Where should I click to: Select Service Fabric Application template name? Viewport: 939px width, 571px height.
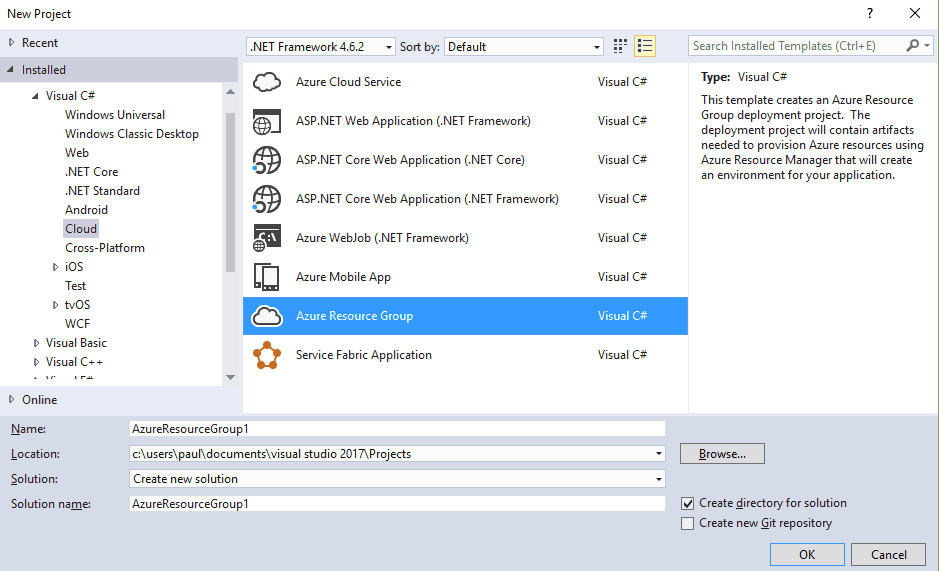(364, 355)
